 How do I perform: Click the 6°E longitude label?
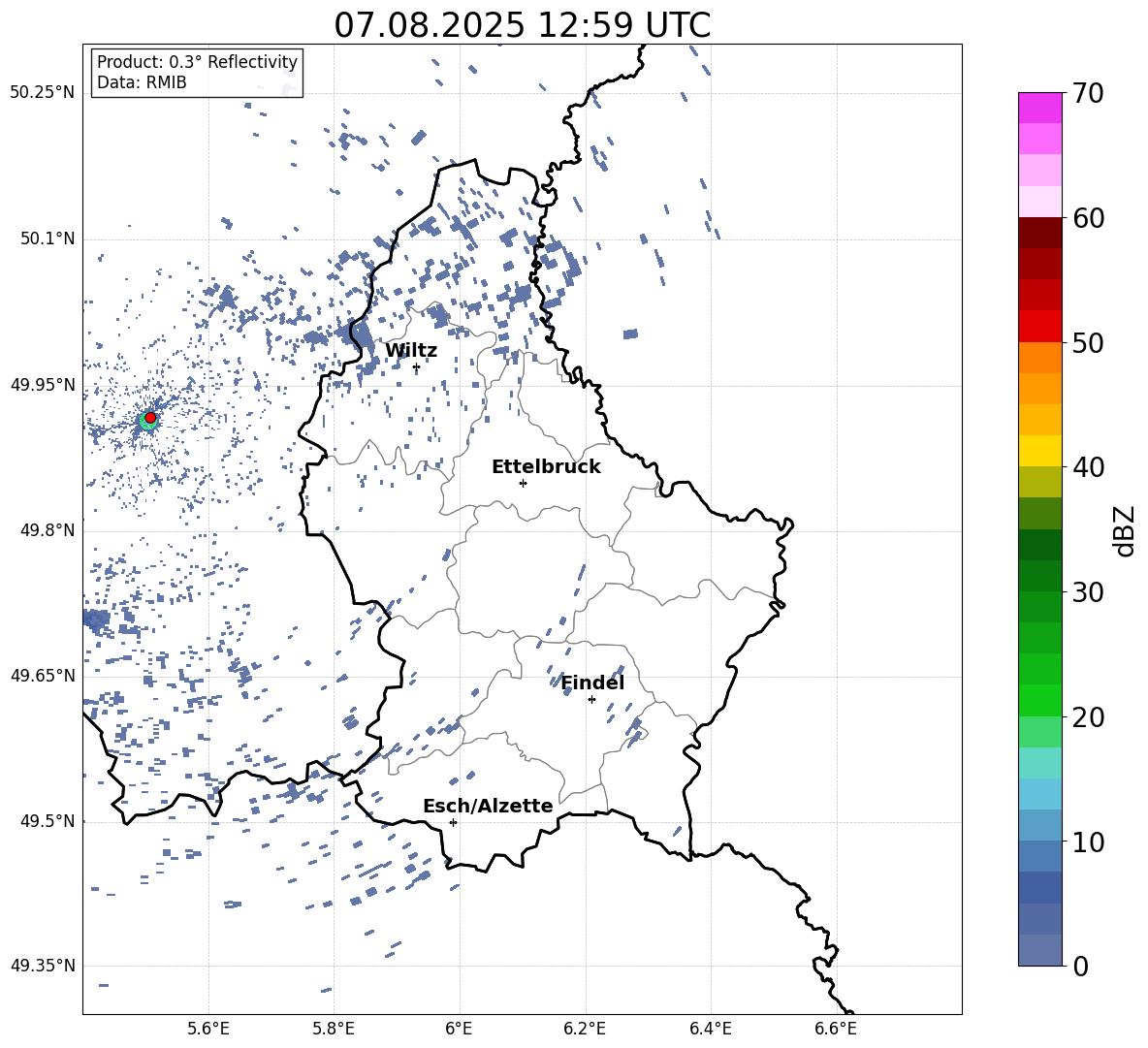tap(459, 1029)
